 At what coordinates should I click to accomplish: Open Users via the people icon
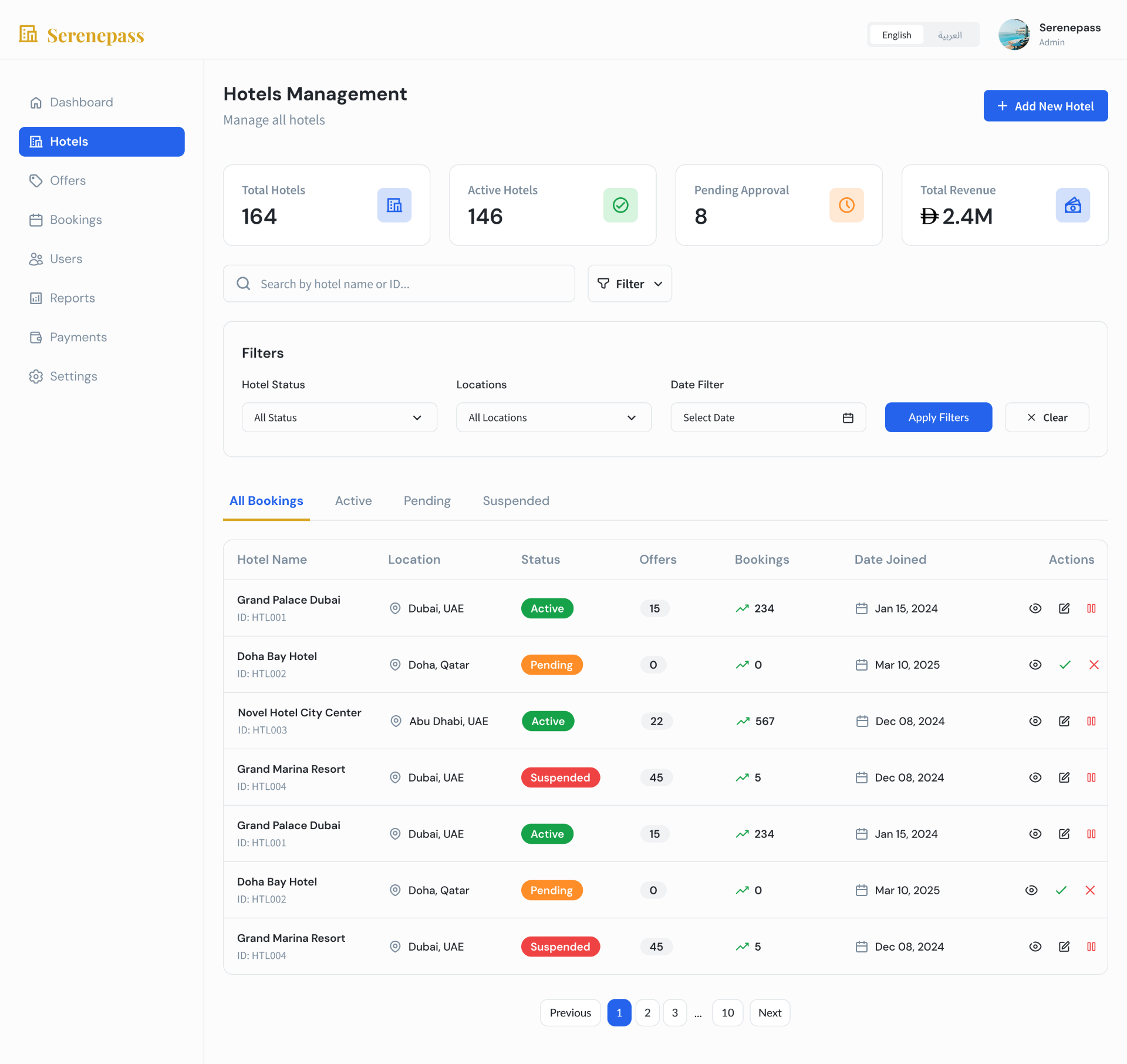[x=36, y=260]
